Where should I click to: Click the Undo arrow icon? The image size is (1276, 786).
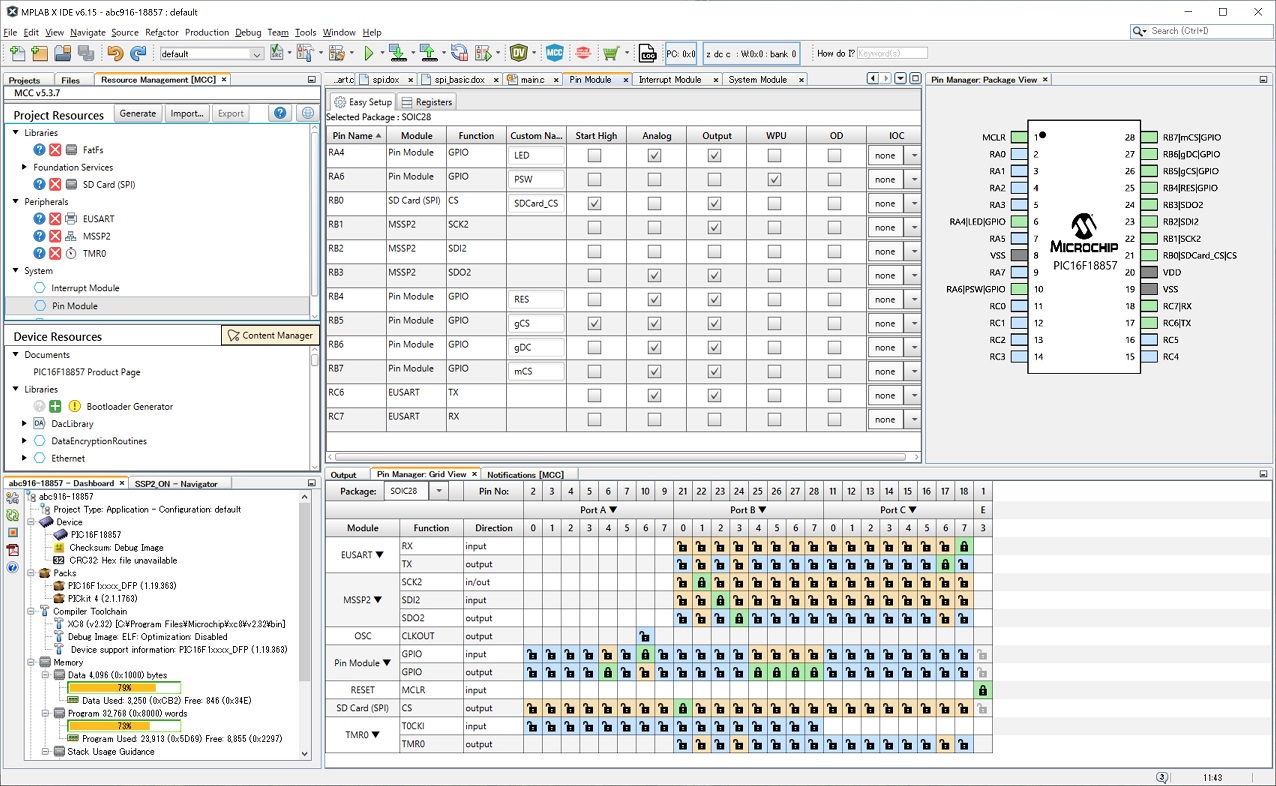tap(115, 53)
